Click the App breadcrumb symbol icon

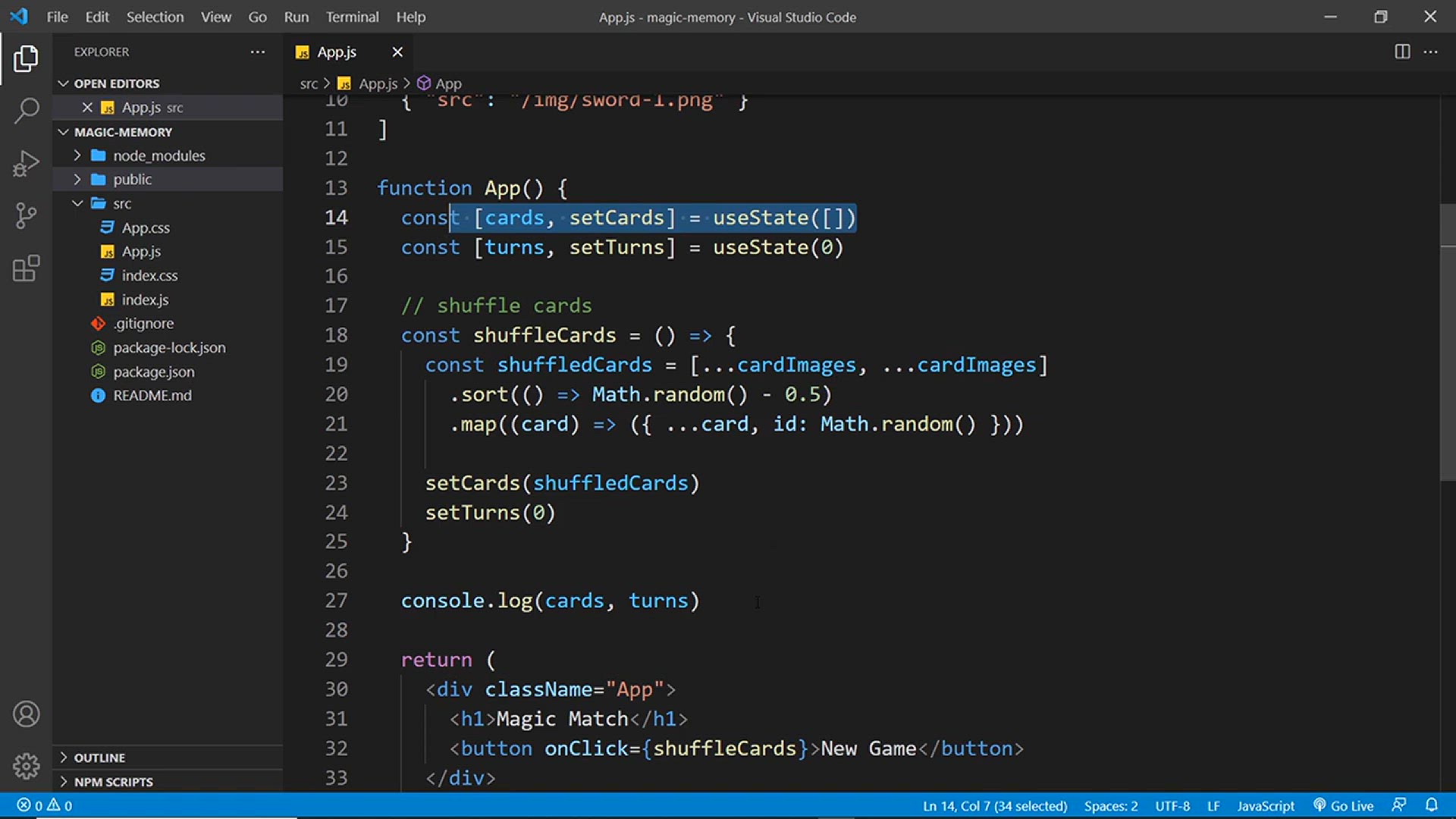coord(424,83)
